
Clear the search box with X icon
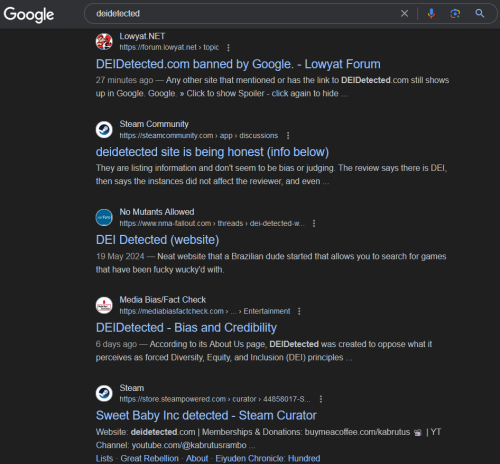pyautogui.click(x=404, y=13)
